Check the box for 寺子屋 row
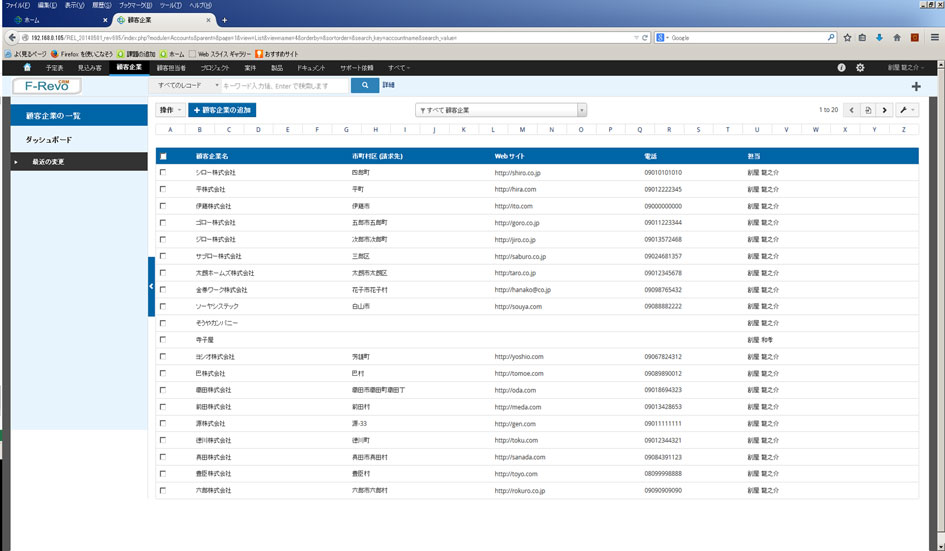945x551 pixels. click(163, 339)
